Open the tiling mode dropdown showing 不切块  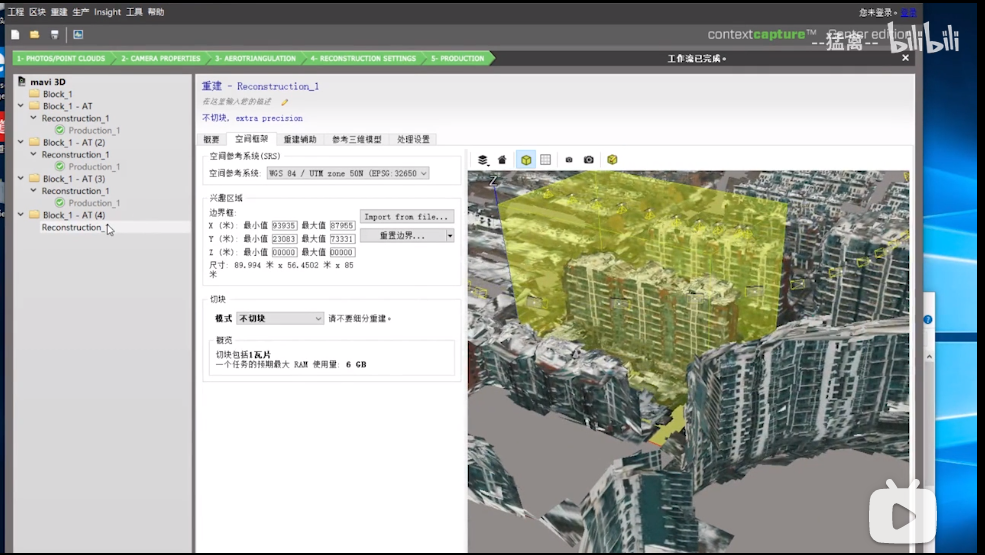[280, 319]
